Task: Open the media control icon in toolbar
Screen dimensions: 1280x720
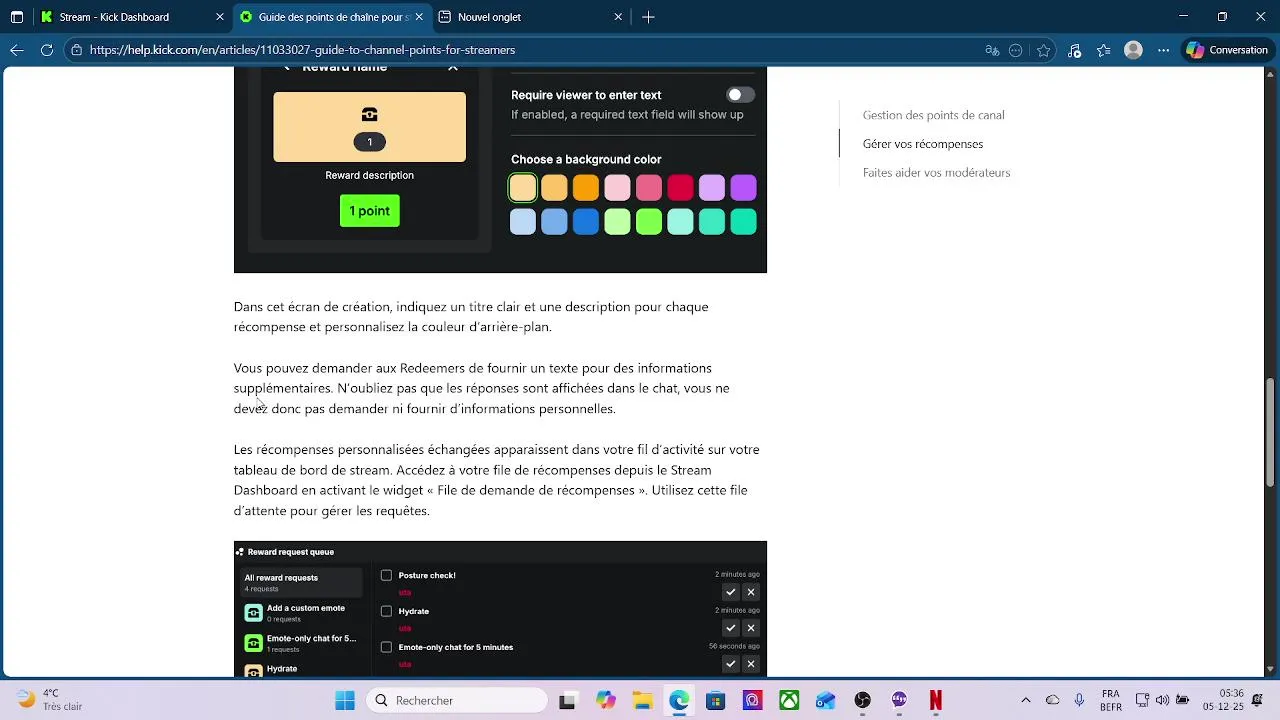Action: click(1075, 50)
